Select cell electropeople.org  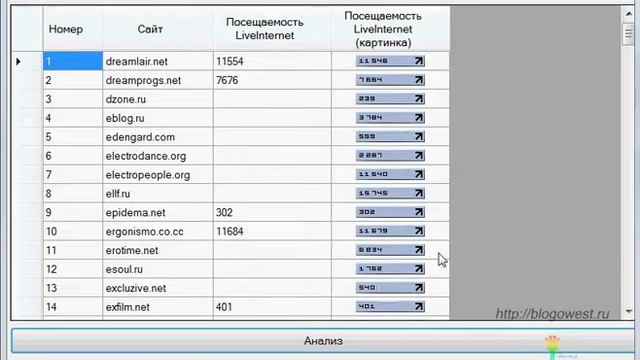tap(158, 174)
